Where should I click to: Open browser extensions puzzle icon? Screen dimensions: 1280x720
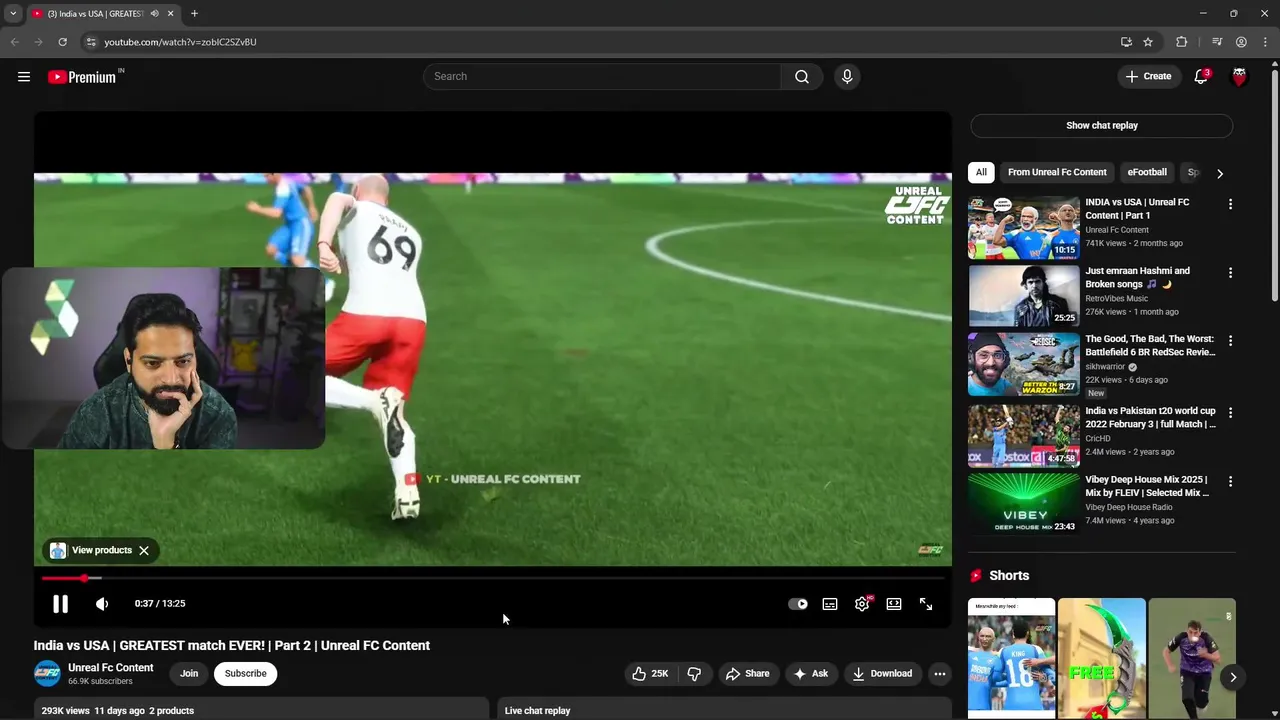point(1182,42)
